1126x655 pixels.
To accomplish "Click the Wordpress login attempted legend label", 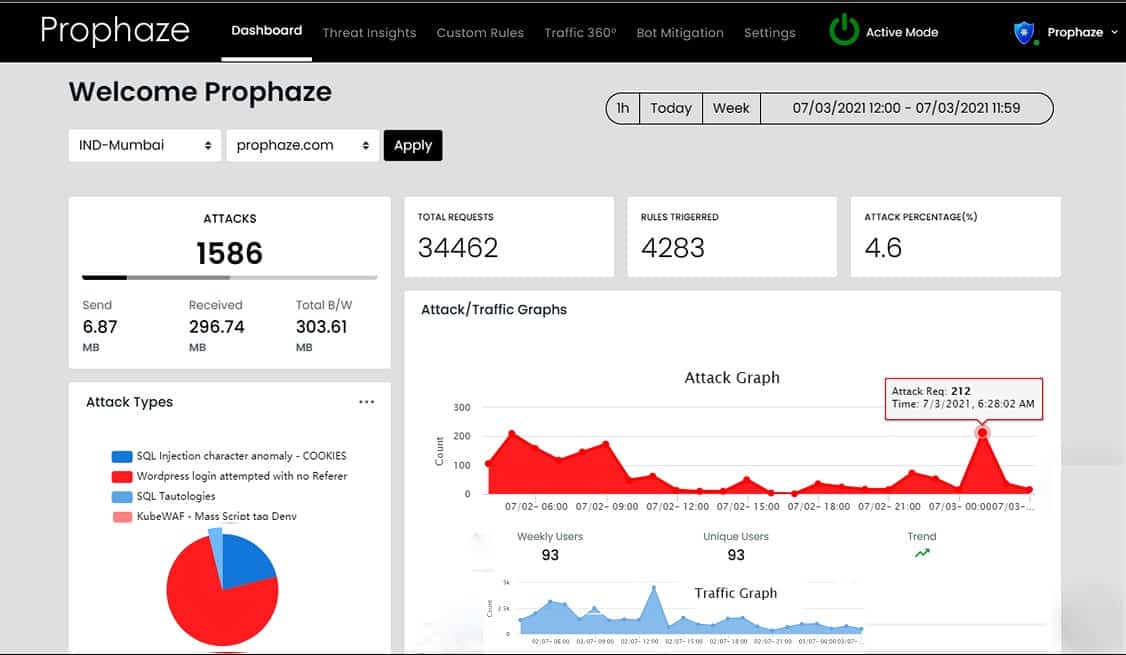I will 242,476.
